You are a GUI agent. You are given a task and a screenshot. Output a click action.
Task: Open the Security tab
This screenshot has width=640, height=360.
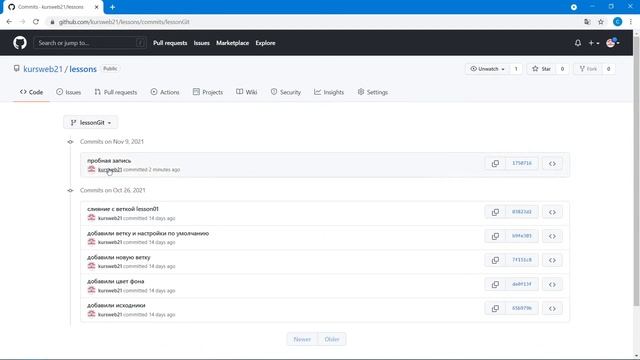[286, 92]
